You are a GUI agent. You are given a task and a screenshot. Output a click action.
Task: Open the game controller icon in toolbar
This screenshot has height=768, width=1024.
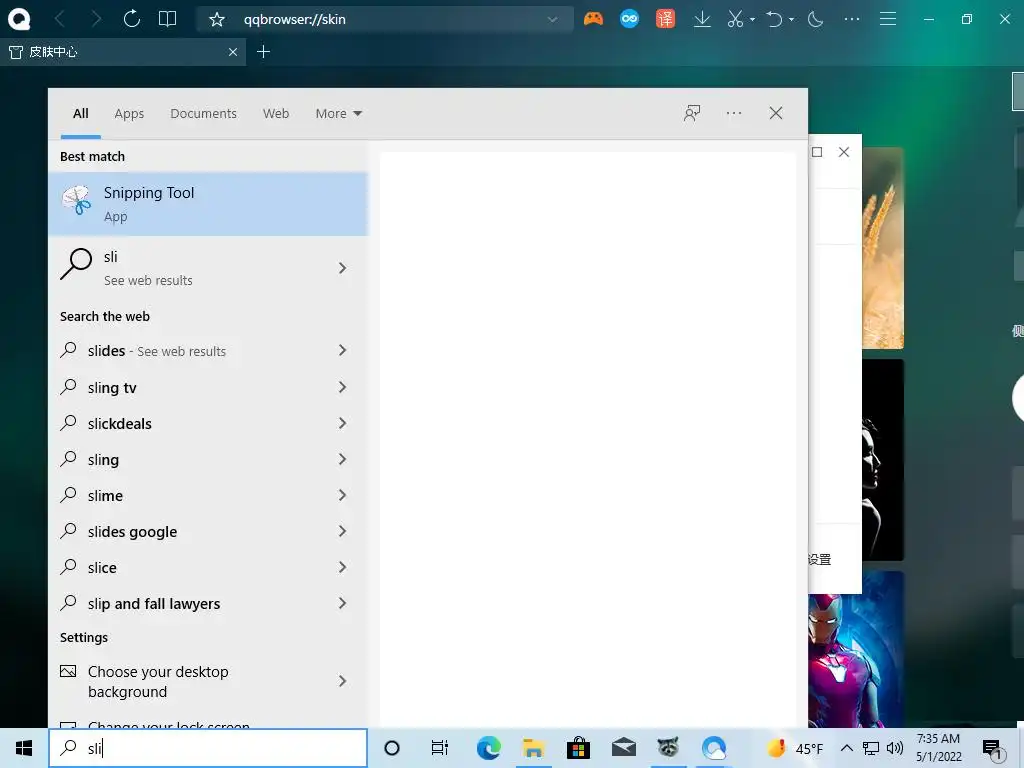[593, 19]
